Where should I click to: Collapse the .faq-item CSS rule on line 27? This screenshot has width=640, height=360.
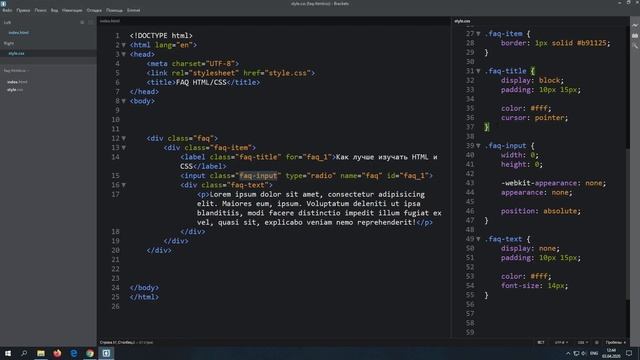(478, 34)
